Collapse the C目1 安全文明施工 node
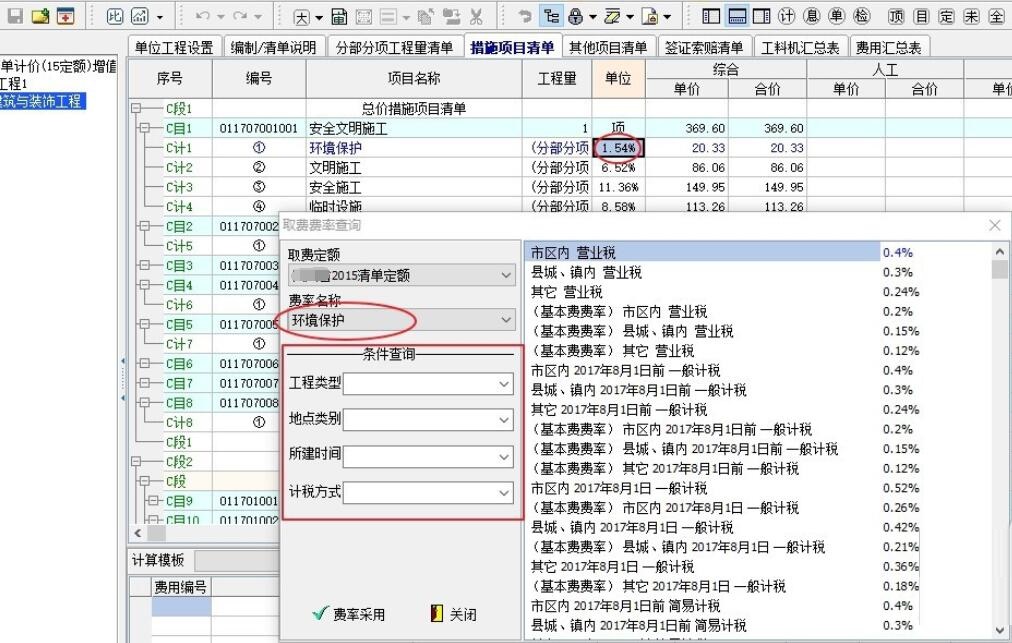 [x=145, y=128]
